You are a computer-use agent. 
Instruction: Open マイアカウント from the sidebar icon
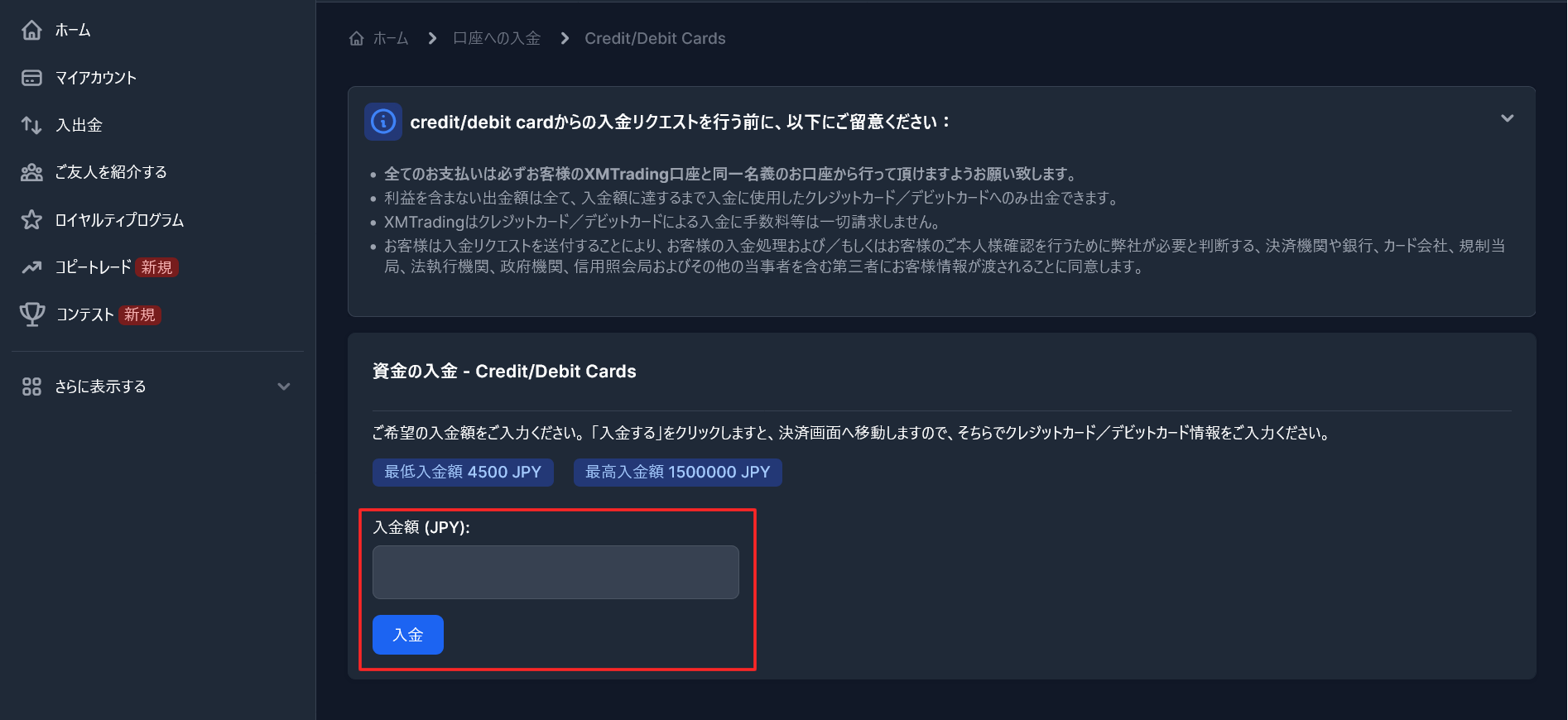(31, 77)
